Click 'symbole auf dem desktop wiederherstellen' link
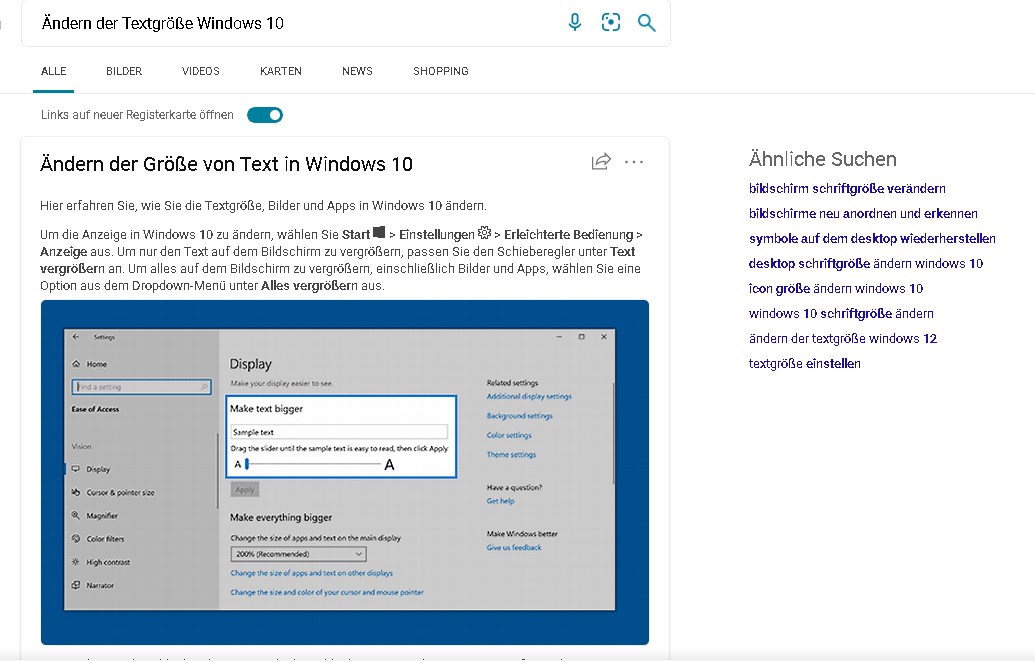Viewport: 1035px width, 661px height. point(872,238)
